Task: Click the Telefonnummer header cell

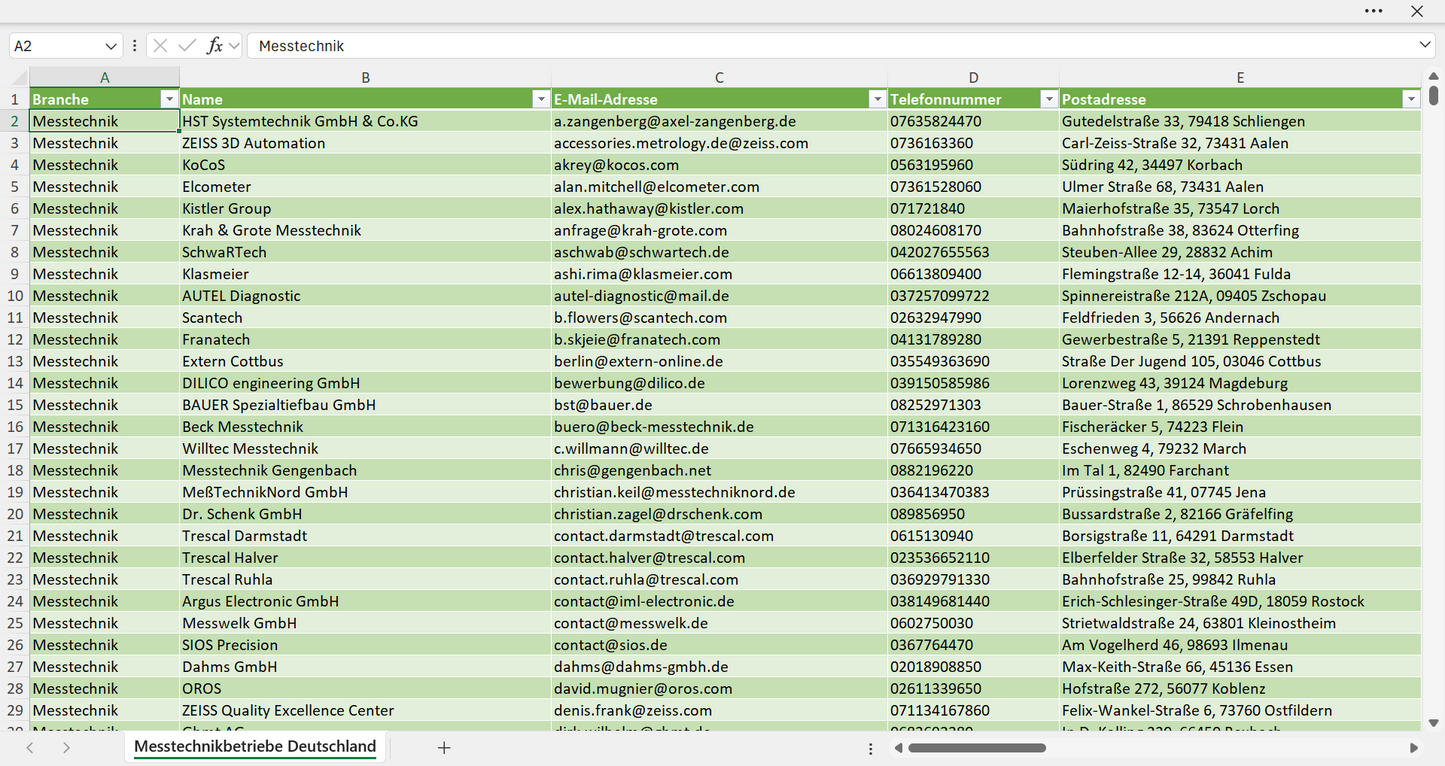Action: 974,99
